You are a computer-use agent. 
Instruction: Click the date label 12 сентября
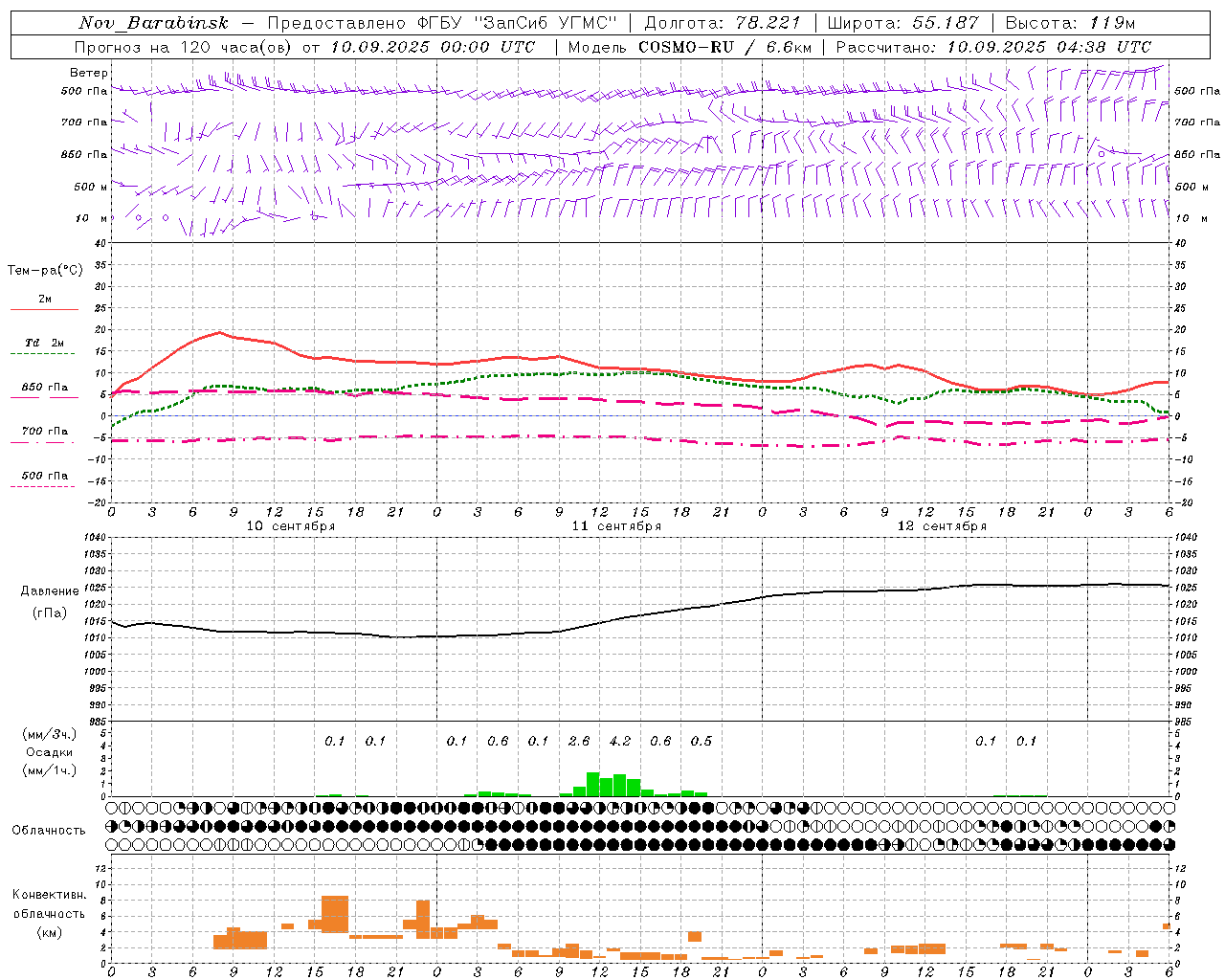tap(942, 525)
